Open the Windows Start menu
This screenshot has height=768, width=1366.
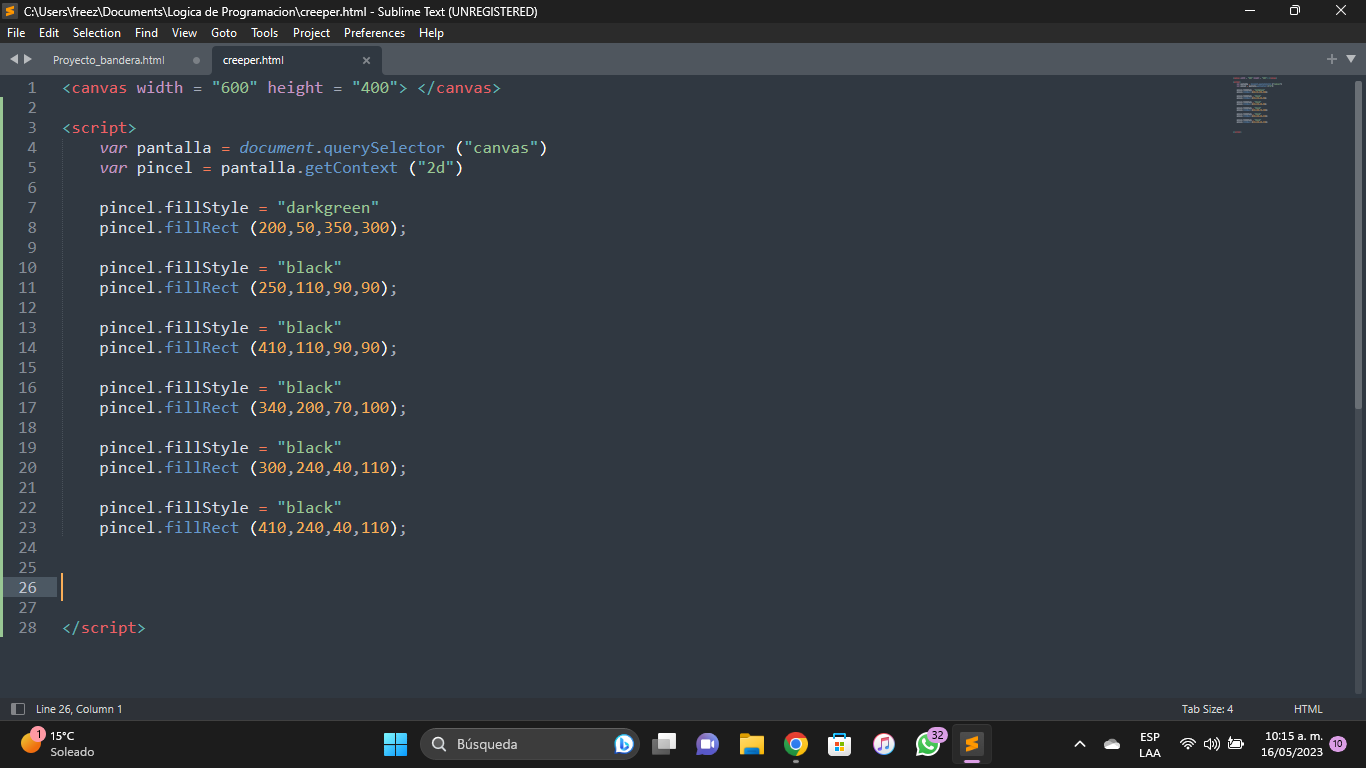coord(395,744)
